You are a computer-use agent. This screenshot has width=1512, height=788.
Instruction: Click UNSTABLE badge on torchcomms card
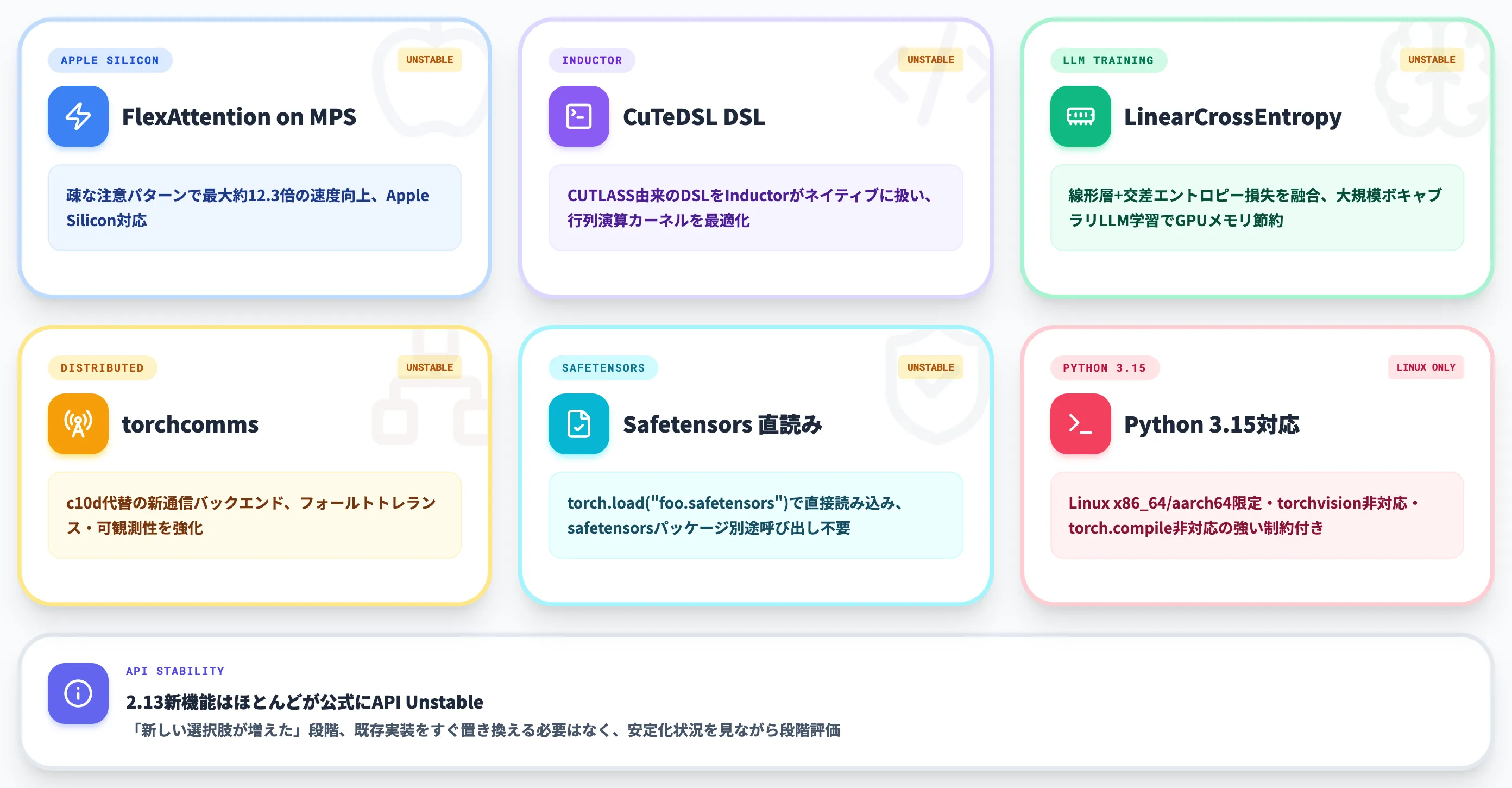pyautogui.click(x=430, y=367)
